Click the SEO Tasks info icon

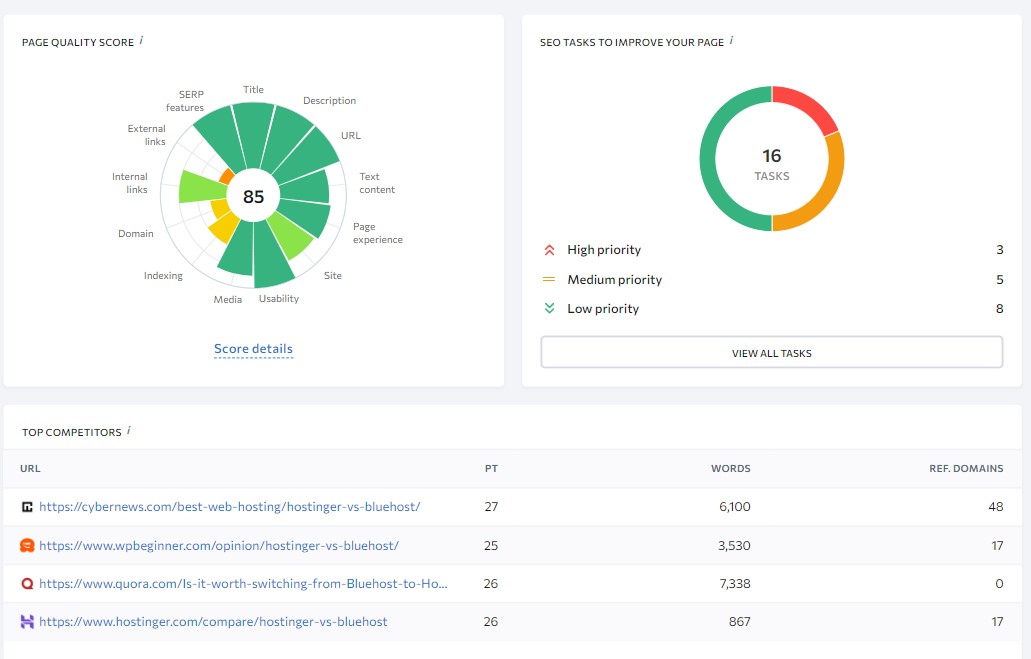[731, 41]
